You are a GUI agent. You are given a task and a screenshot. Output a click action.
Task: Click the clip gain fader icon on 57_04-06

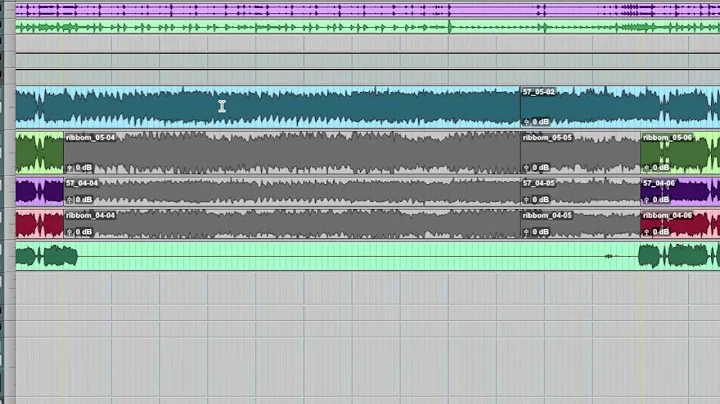[647, 200]
